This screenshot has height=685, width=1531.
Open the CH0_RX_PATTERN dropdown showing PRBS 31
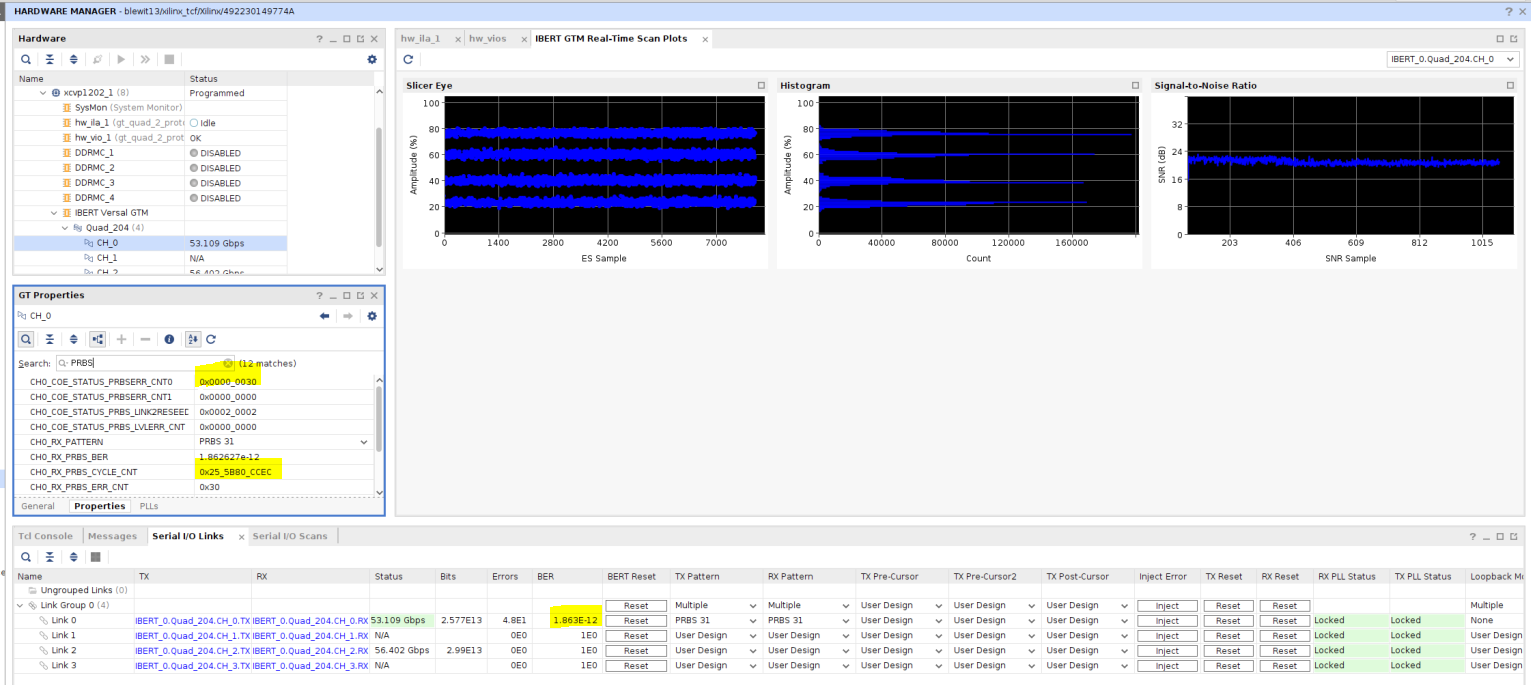362,441
